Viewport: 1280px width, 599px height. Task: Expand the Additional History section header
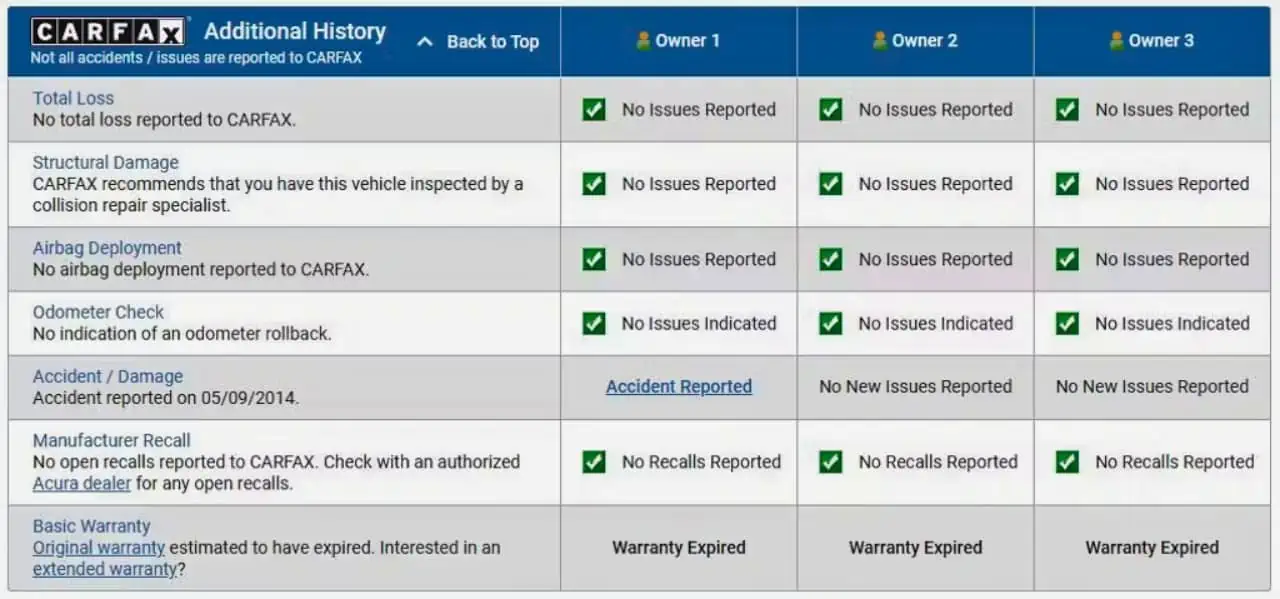294,31
